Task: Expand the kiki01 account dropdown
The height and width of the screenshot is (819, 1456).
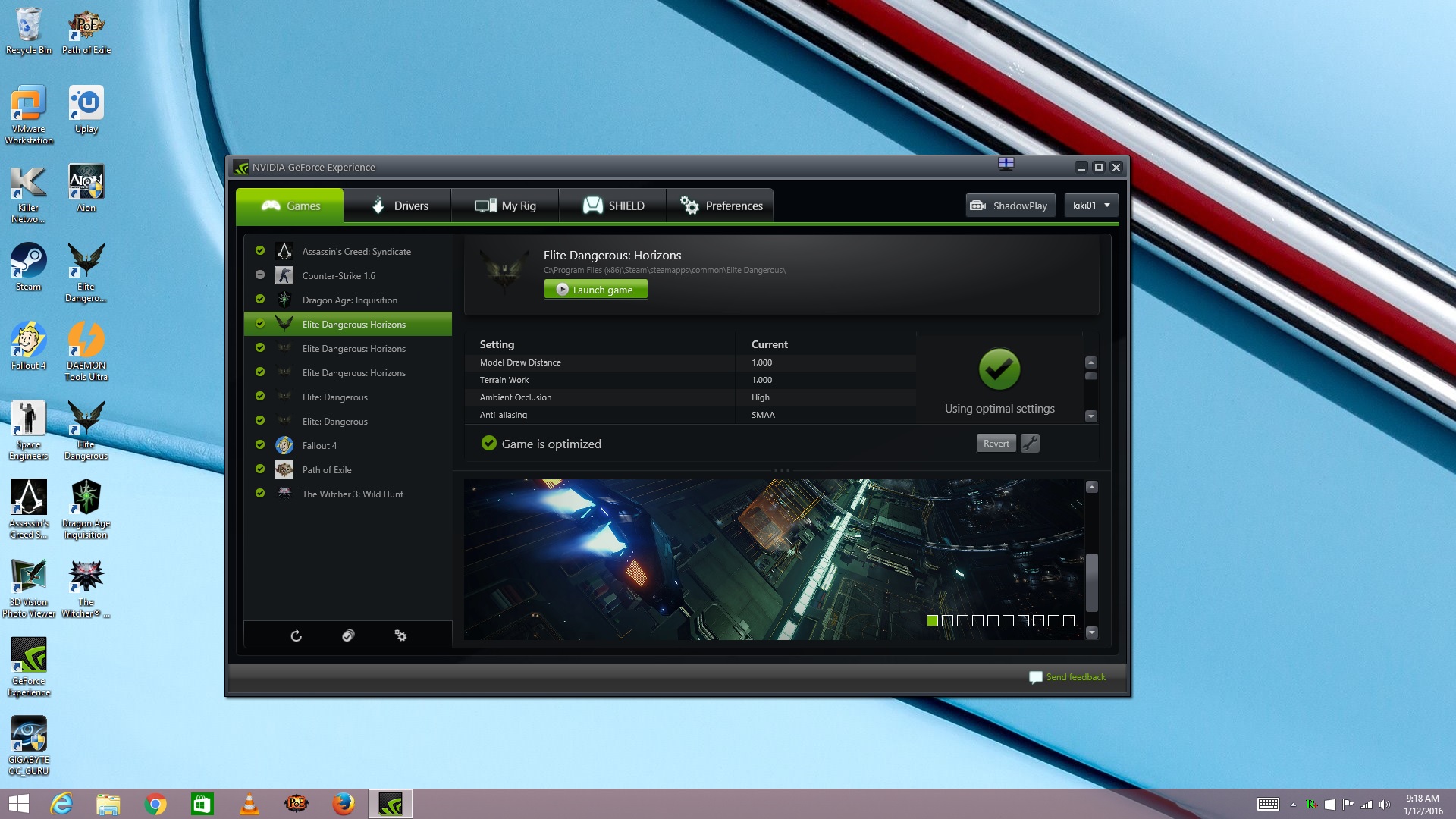Action: point(1091,206)
